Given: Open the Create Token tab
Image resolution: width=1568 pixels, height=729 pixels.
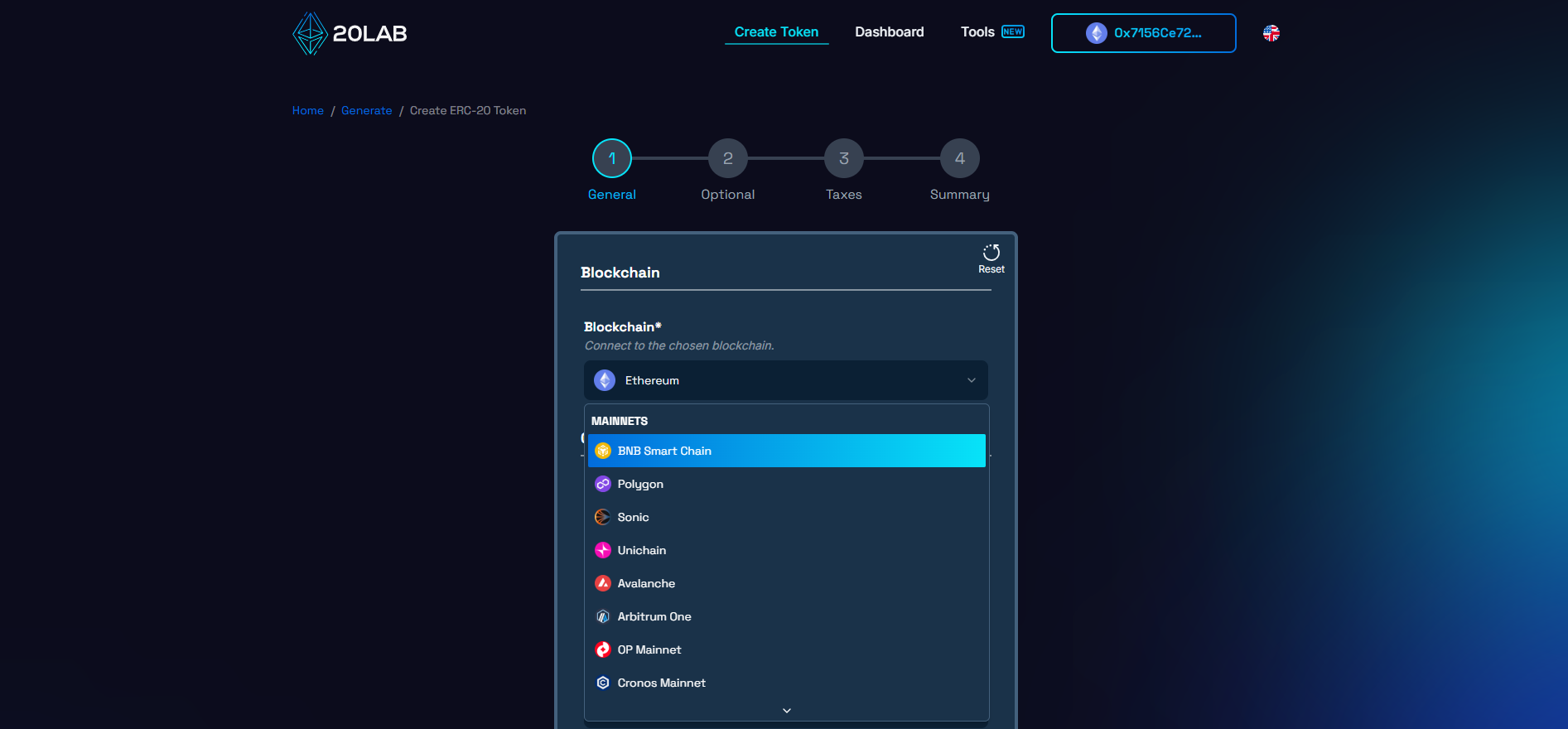Looking at the screenshot, I should [776, 32].
